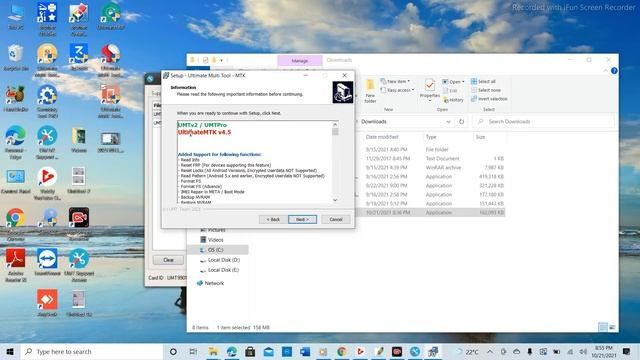Open Control Panel desktop icon
Viewport: 640px width, 360px height.
(x=16, y=181)
